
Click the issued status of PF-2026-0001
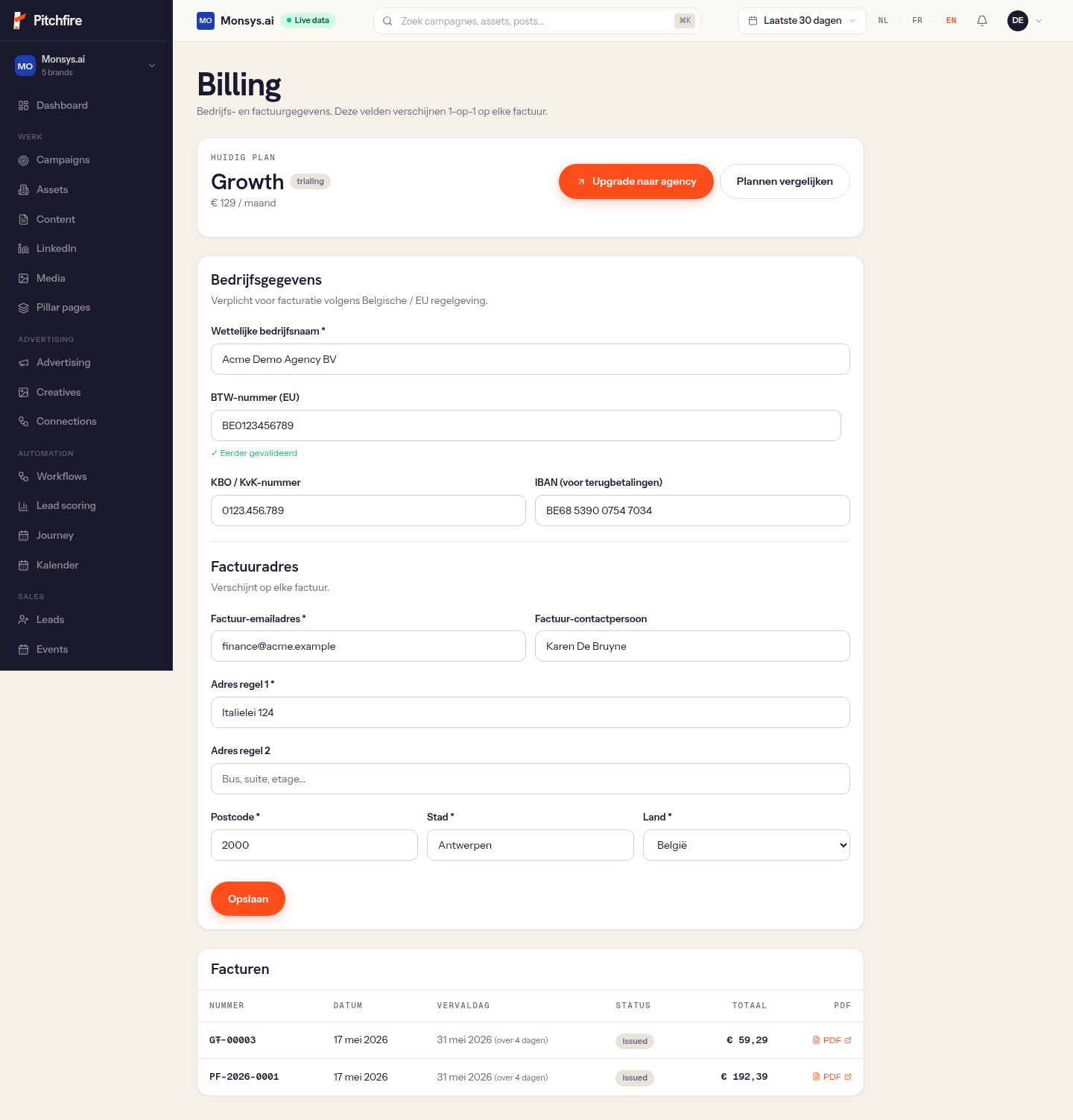pos(635,1078)
